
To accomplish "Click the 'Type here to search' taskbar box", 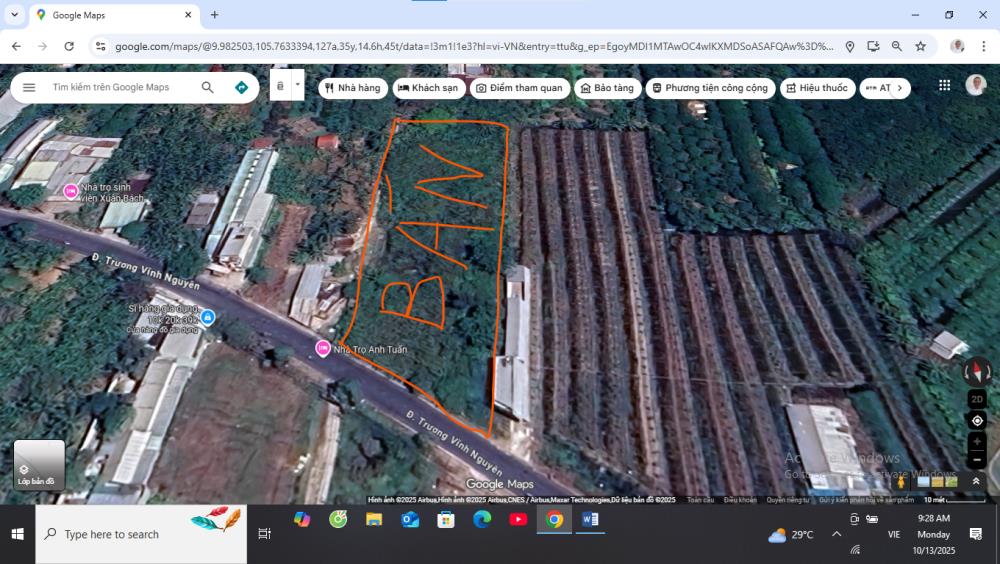I will point(141,534).
